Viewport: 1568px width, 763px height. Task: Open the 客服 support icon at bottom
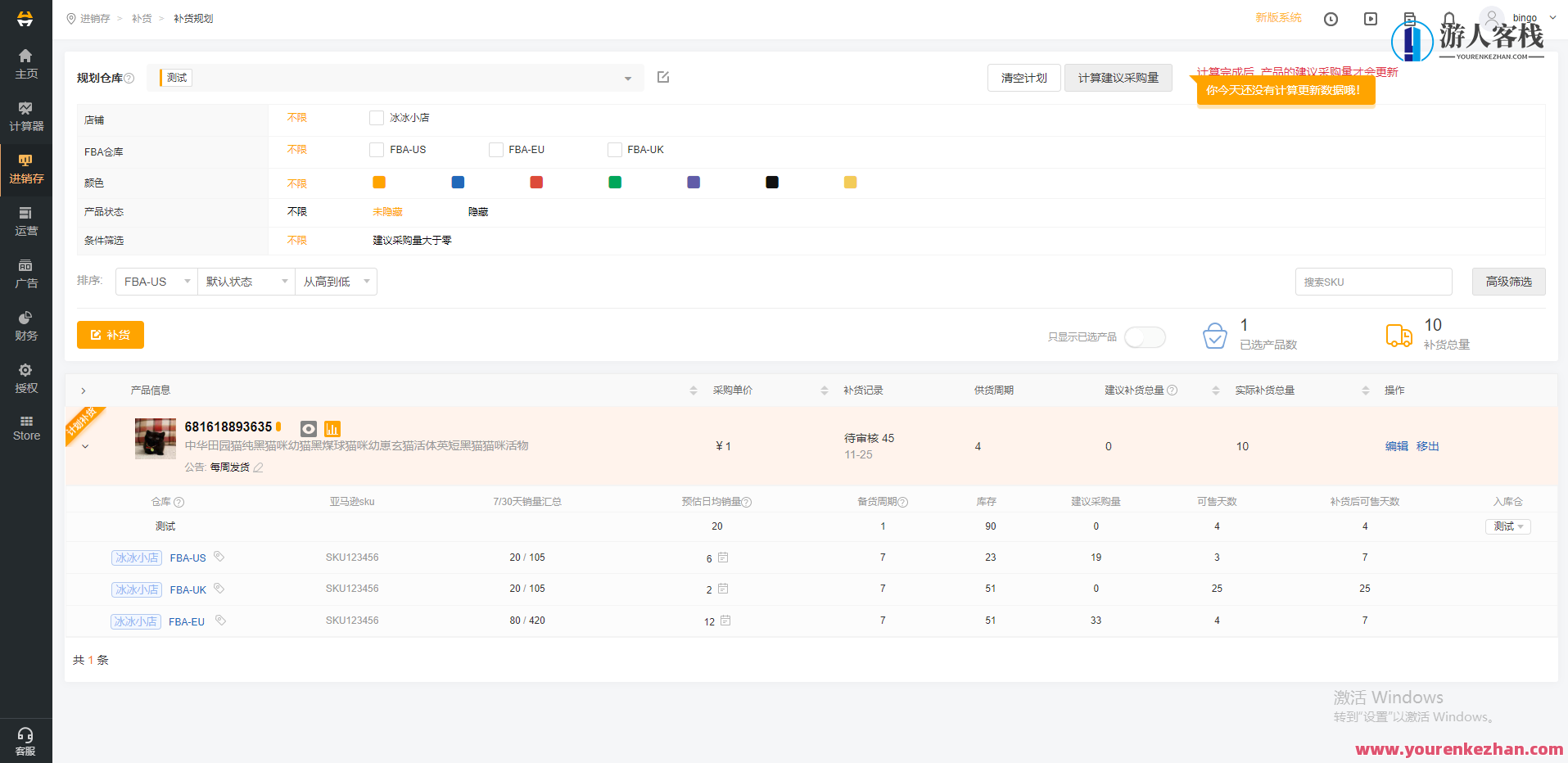pyautogui.click(x=25, y=739)
